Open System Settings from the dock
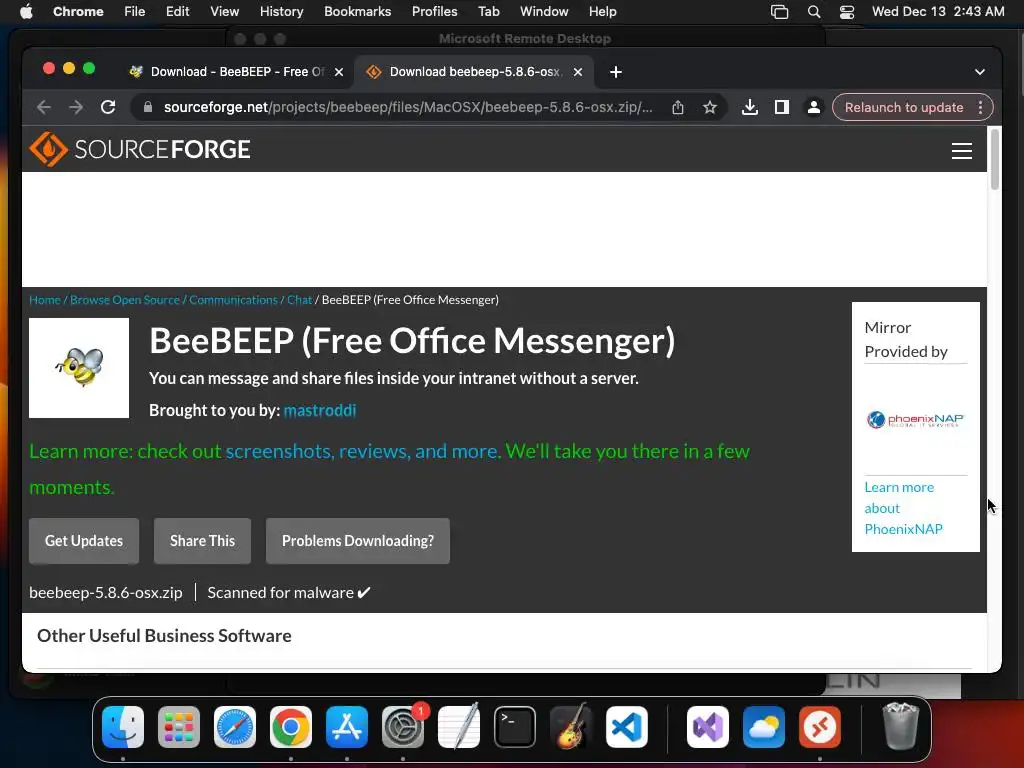Viewport: 1024px width, 768px height. pyautogui.click(x=403, y=727)
